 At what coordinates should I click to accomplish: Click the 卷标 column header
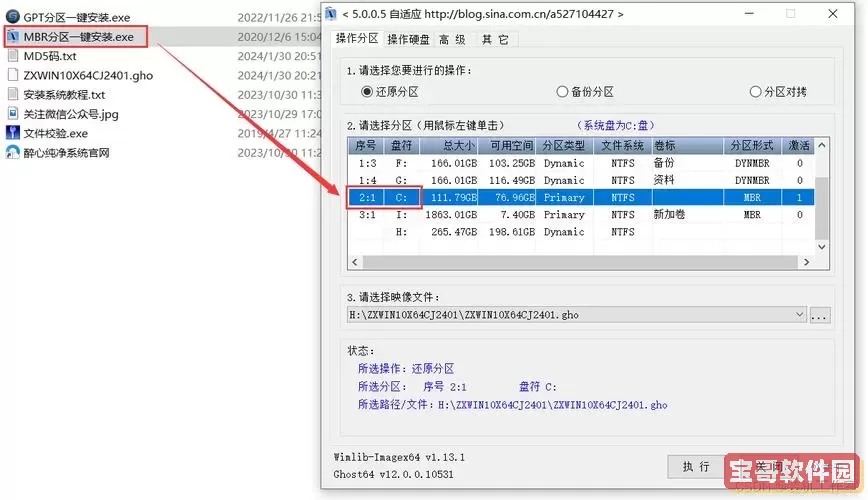pyautogui.click(x=688, y=146)
